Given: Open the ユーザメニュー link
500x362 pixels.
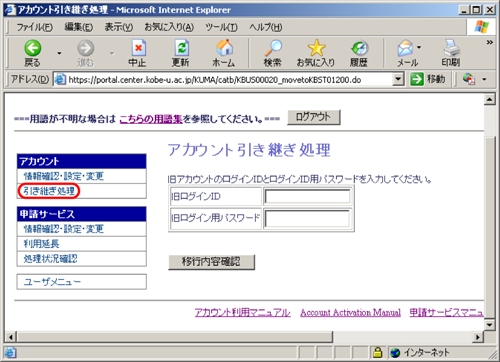Looking at the screenshot, I should 52,282.
